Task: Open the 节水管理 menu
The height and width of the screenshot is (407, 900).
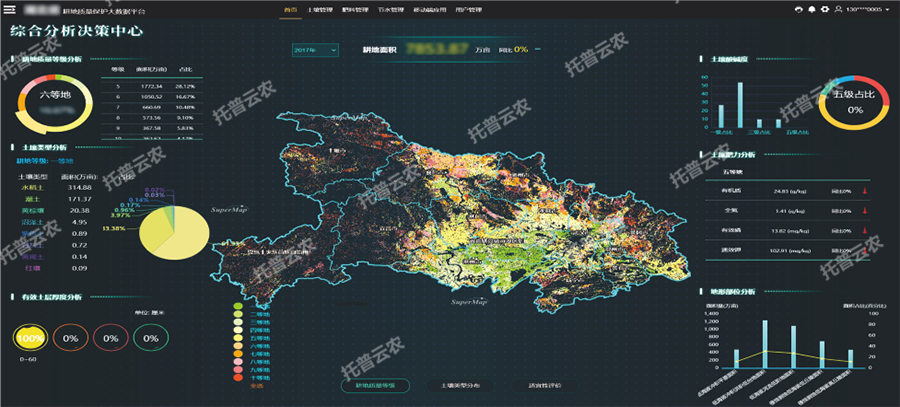Action: tap(391, 9)
